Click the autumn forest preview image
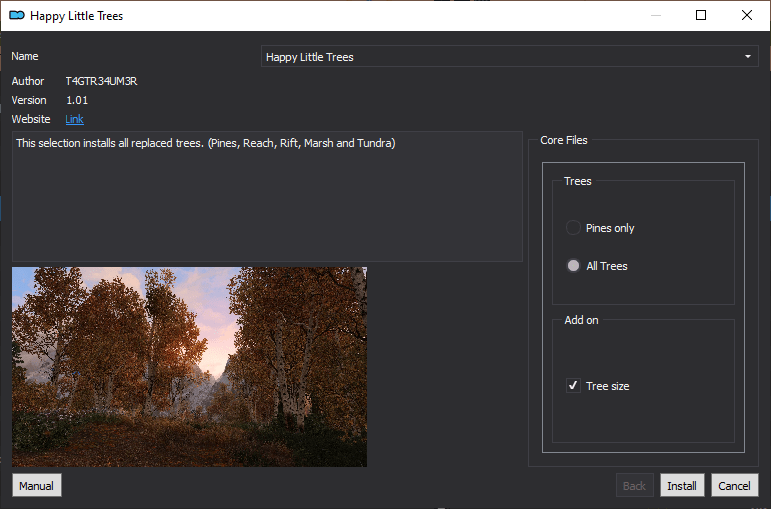The image size is (771, 509). coord(189,367)
